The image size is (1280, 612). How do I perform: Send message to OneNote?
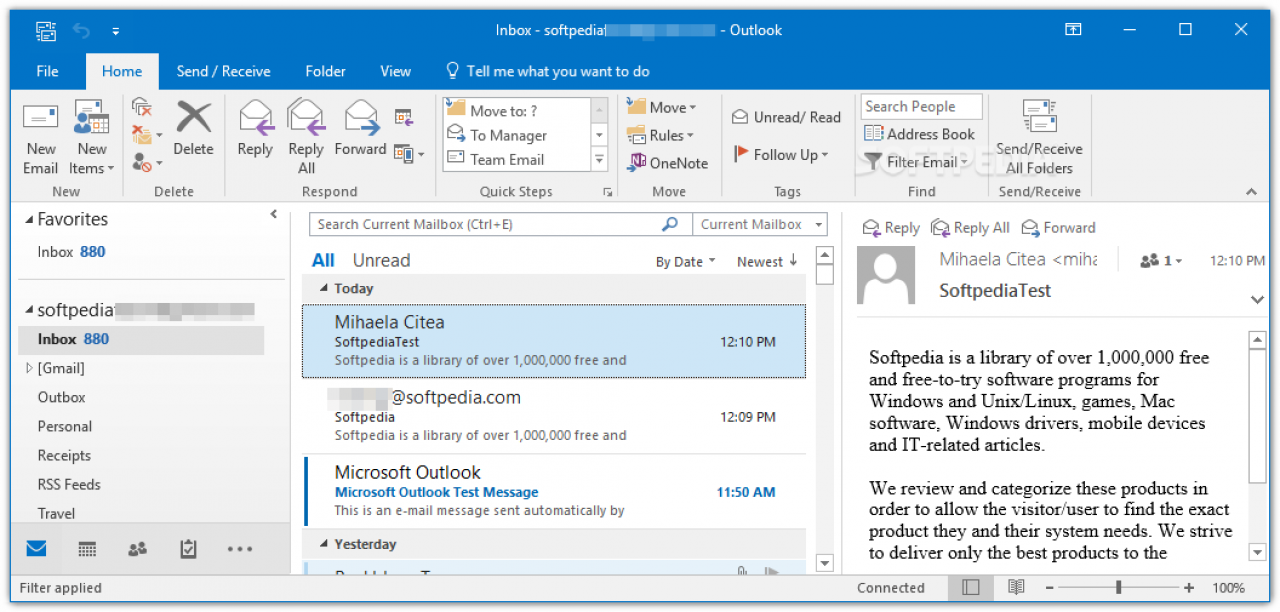pyautogui.click(x=667, y=163)
